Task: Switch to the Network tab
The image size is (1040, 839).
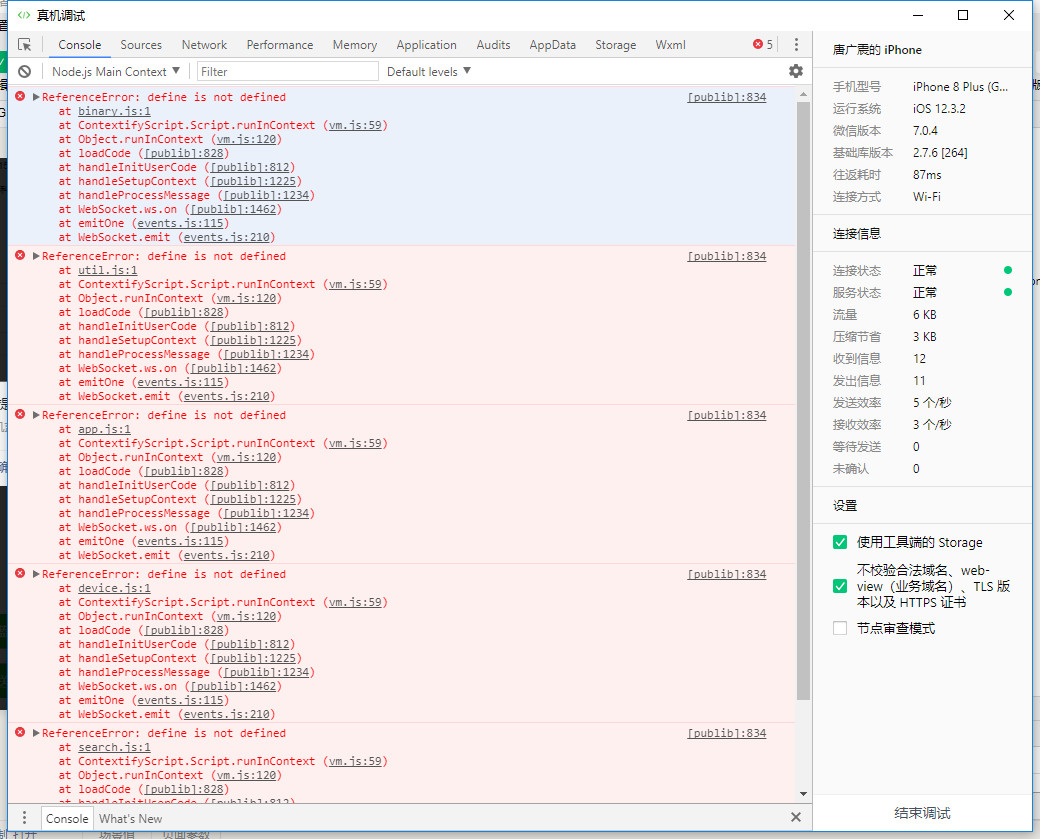Action: (x=204, y=45)
